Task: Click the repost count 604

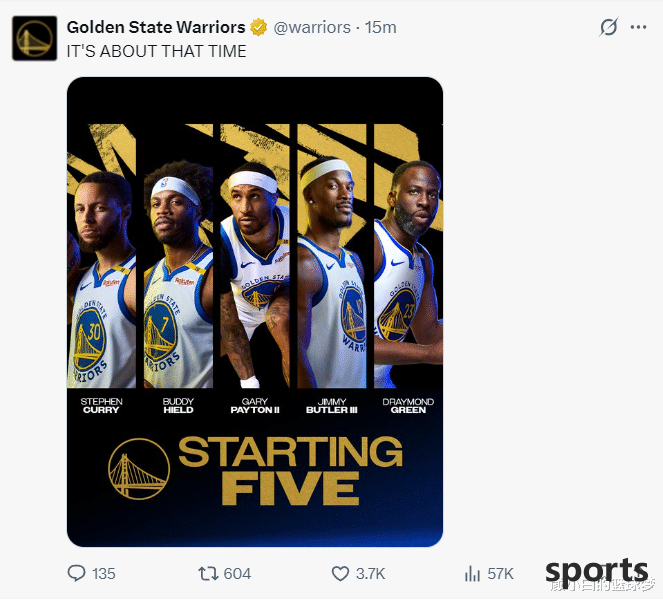Action: tap(237, 574)
